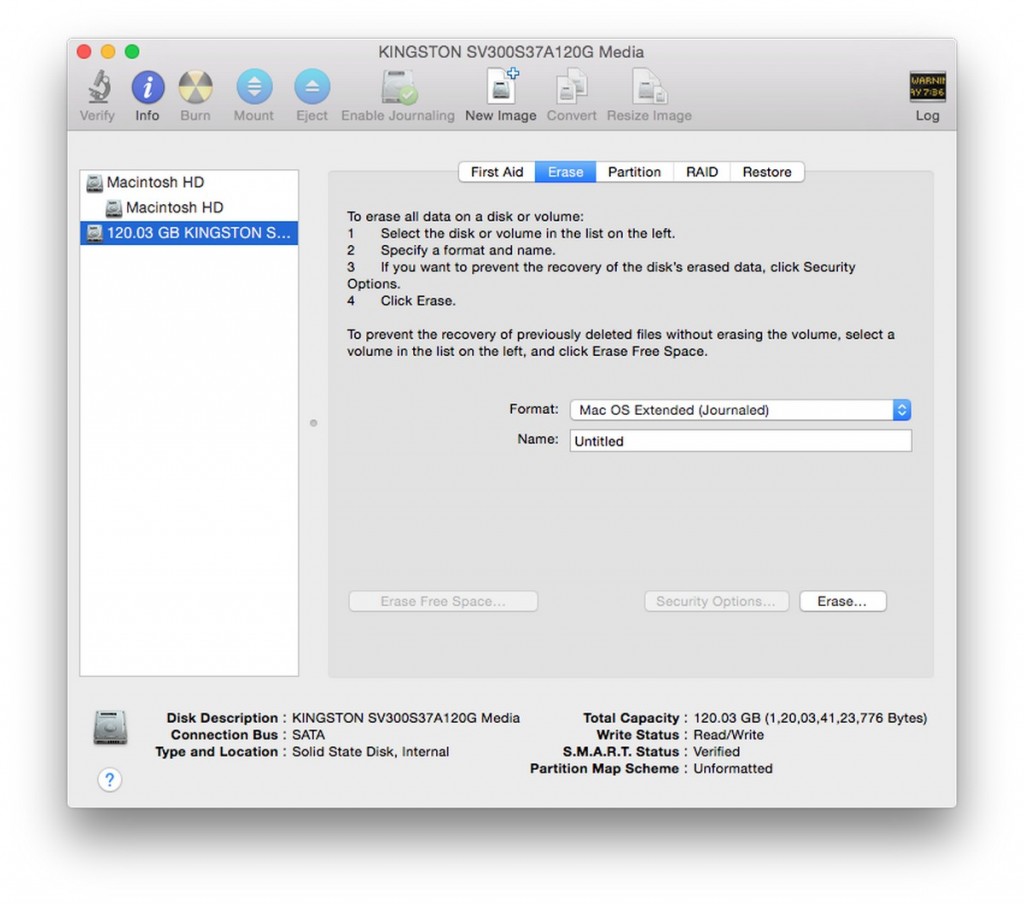Viewport: 1024px width, 904px height.
Task: Switch to the Partition tab
Action: pyautogui.click(x=634, y=172)
